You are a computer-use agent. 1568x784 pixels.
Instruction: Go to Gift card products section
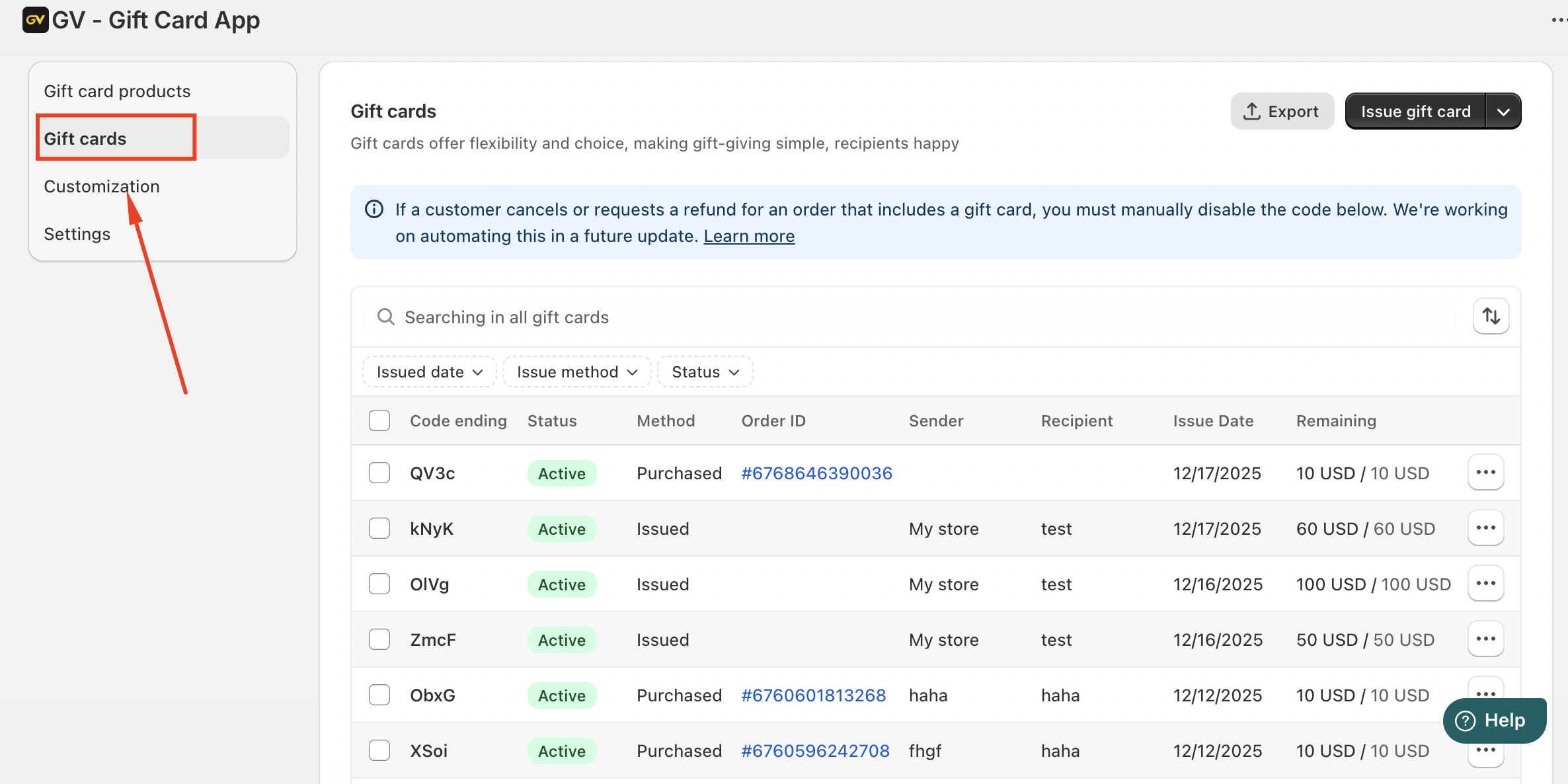pos(117,91)
